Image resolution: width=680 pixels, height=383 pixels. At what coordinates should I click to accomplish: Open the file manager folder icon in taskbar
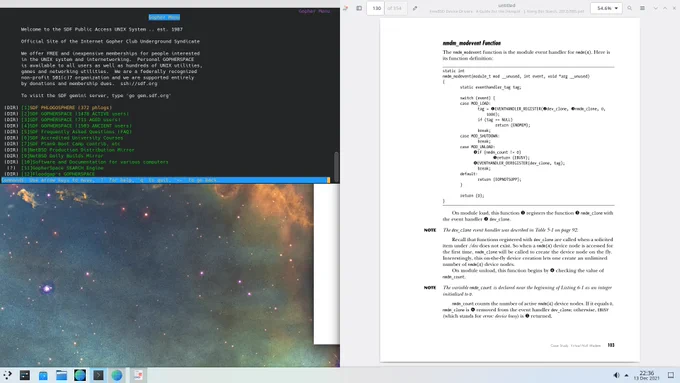[x=62, y=375]
